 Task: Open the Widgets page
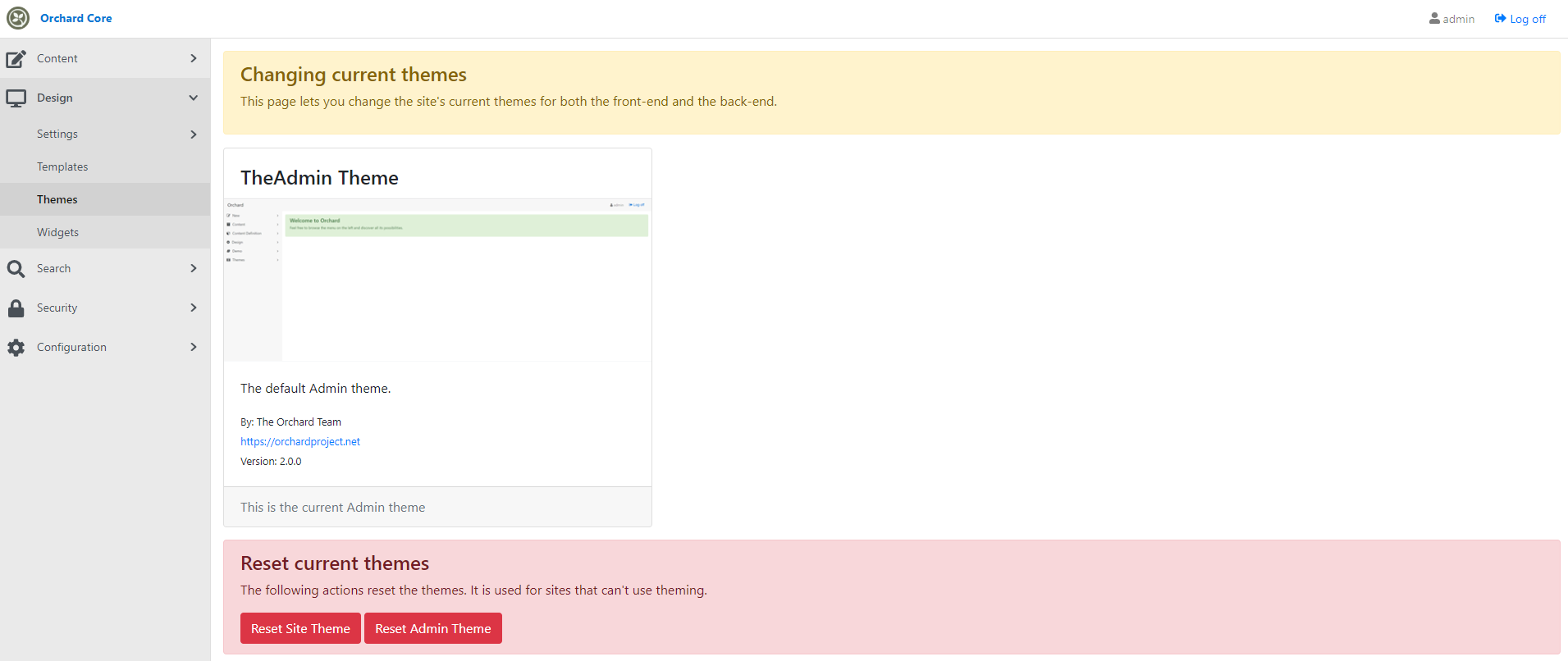pyautogui.click(x=105, y=232)
